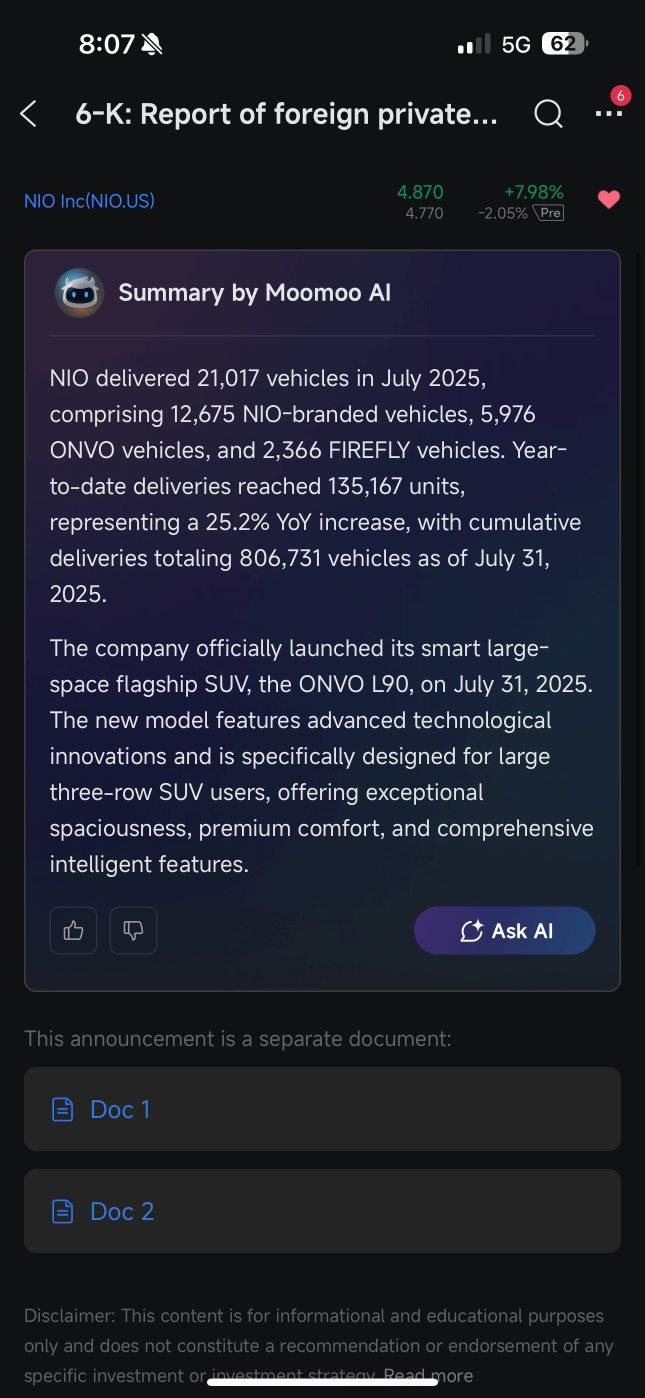Tap the Summary by Moomoo AI header
The image size is (645, 1398).
point(255,293)
